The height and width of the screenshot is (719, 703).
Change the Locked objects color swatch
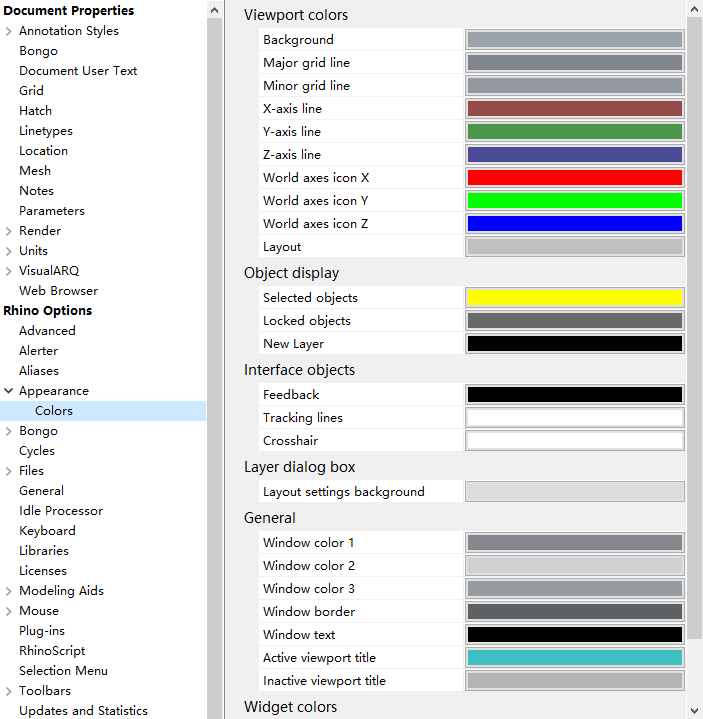(x=575, y=321)
